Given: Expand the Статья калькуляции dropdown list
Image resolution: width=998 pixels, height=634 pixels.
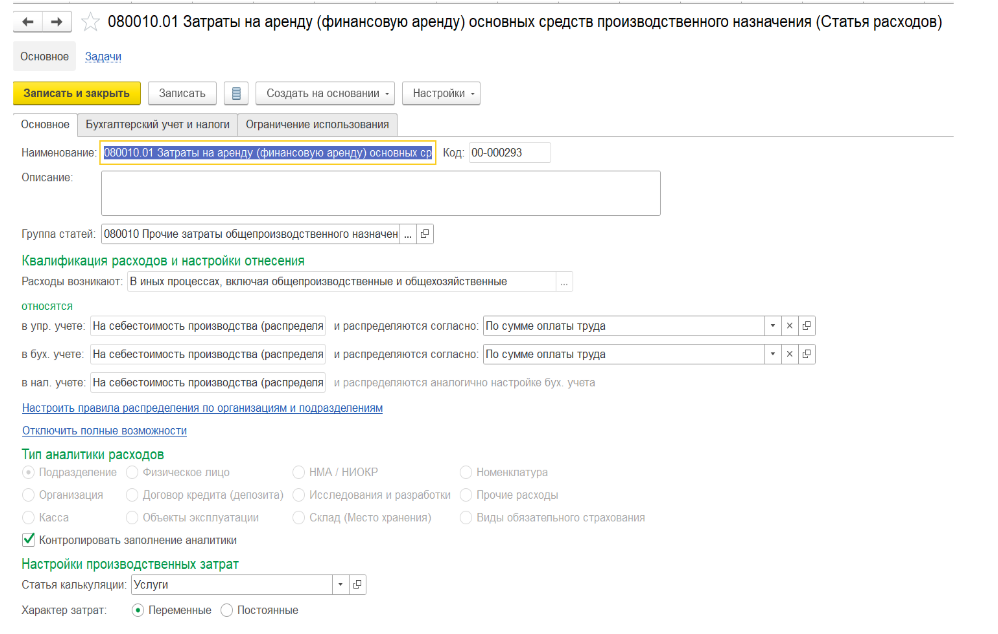Looking at the screenshot, I should (340, 585).
